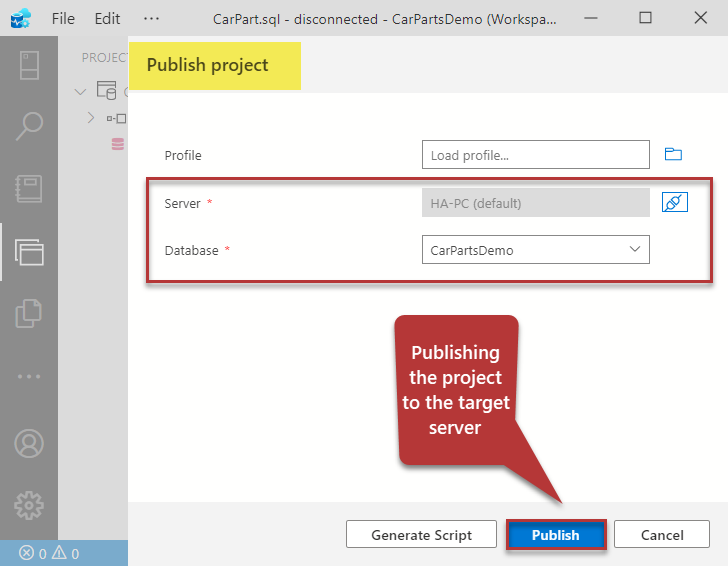Open the overflow menu next to Edit

pos(151,18)
